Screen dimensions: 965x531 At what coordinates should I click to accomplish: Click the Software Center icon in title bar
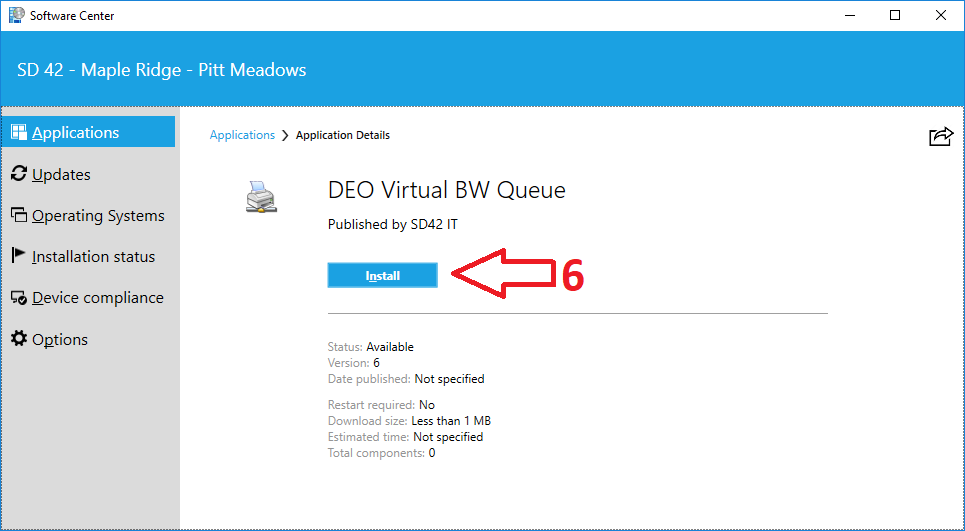point(15,15)
